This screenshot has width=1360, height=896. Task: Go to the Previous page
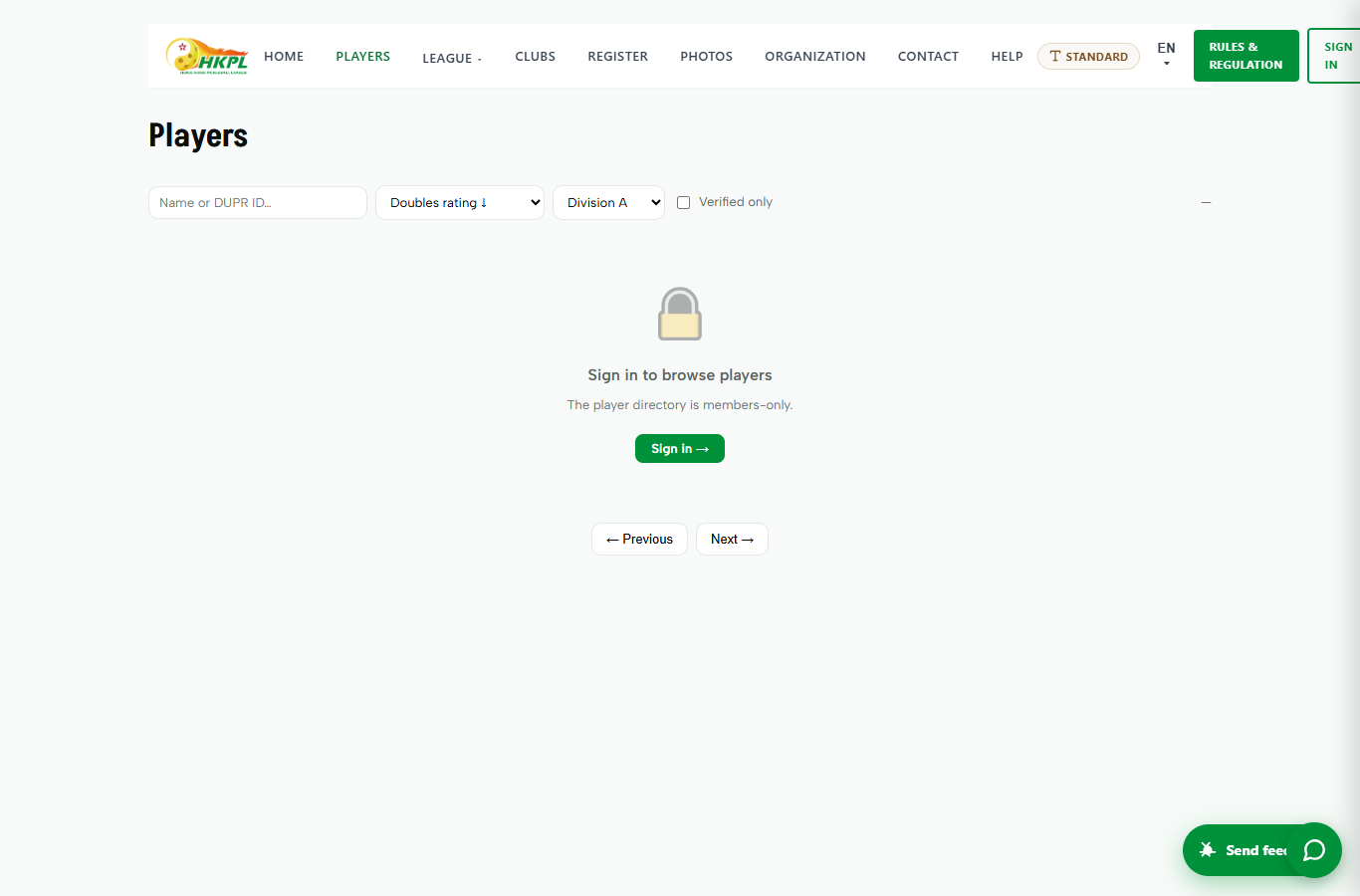click(639, 539)
